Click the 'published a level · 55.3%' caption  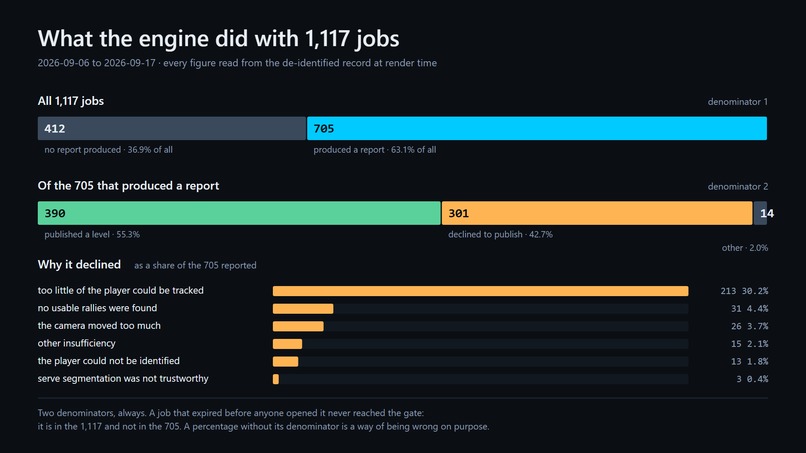pos(92,234)
